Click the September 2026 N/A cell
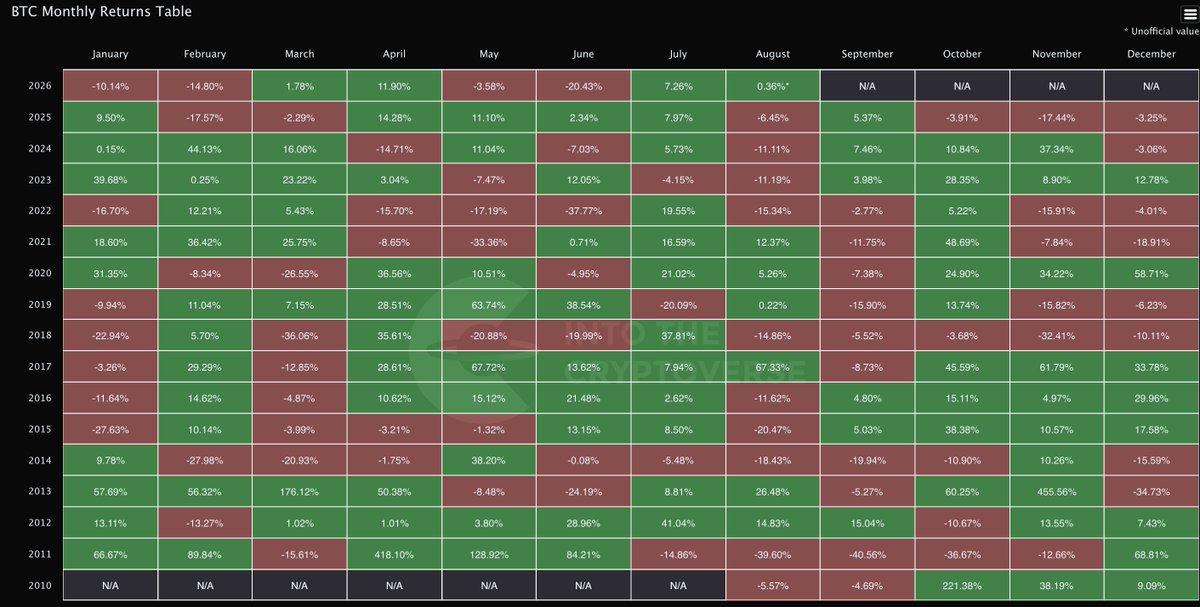Viewport: 1200px width, 607px height. 867,86
